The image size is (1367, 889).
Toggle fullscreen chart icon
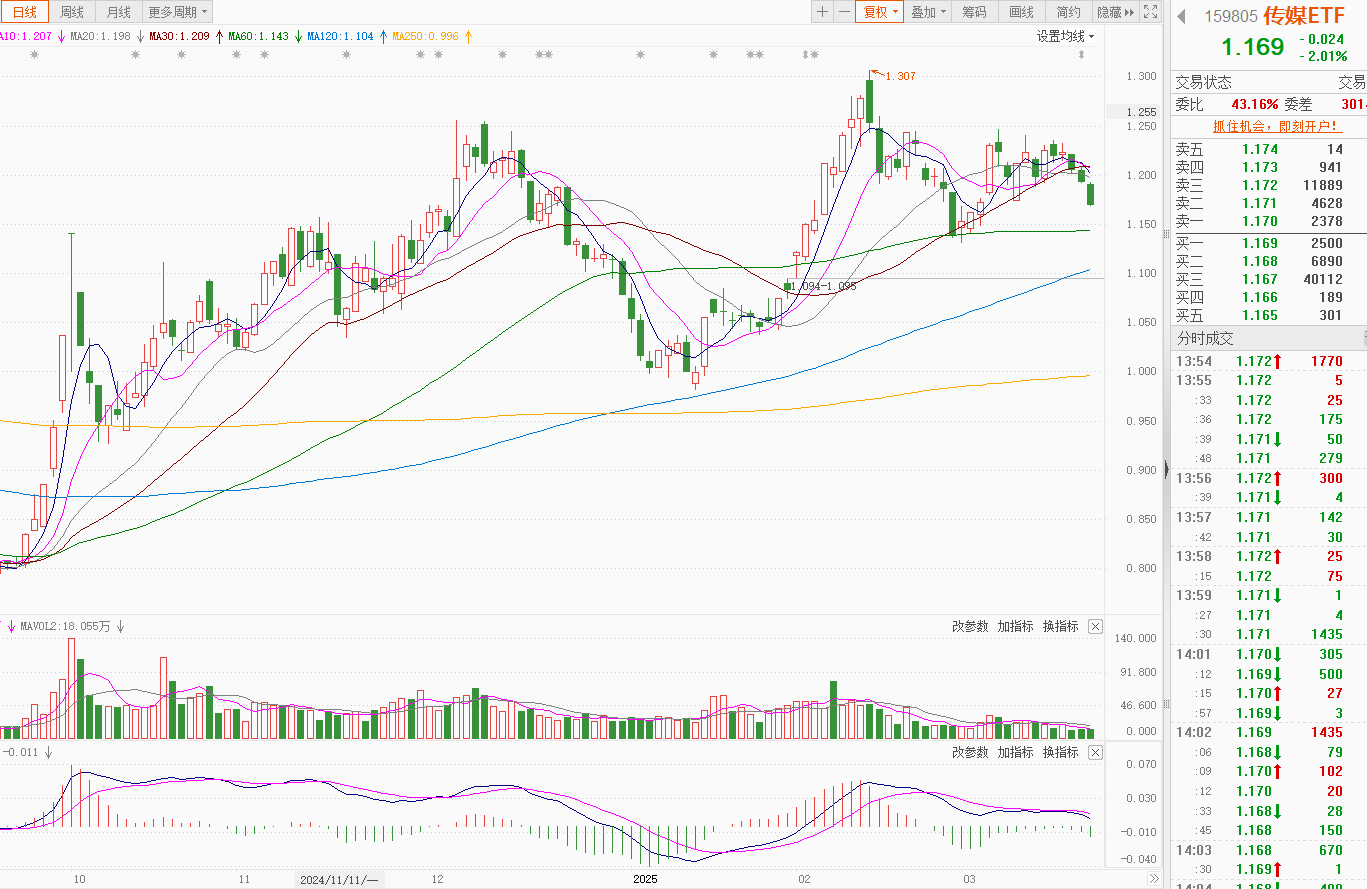pos(1151,12)
